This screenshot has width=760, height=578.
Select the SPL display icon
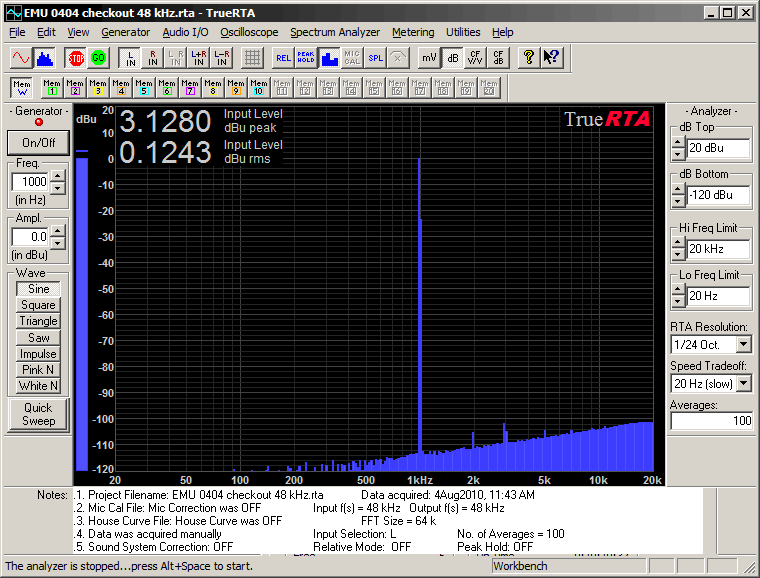coord(375,57)
